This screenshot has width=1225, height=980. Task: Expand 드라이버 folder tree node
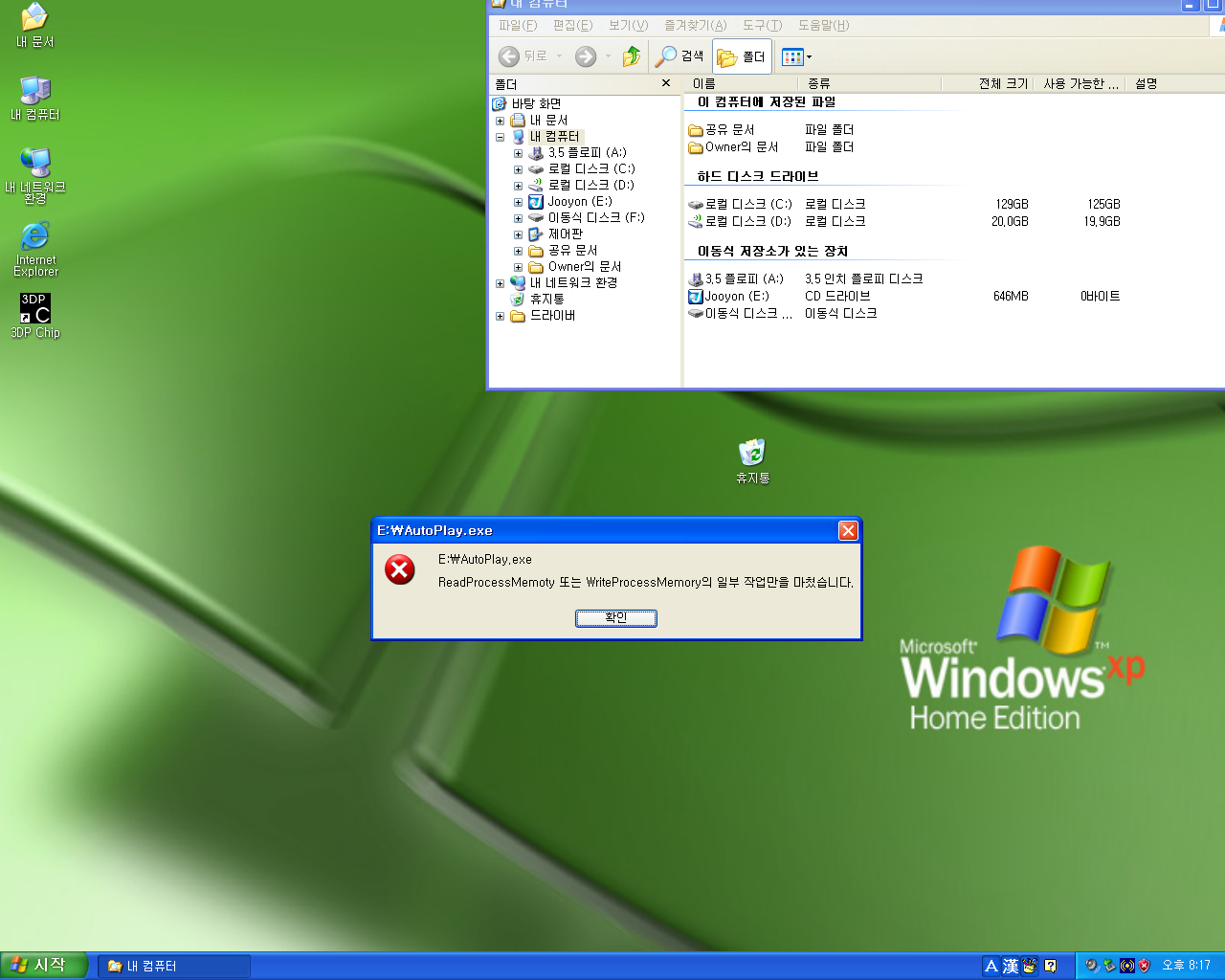point(500,316)
